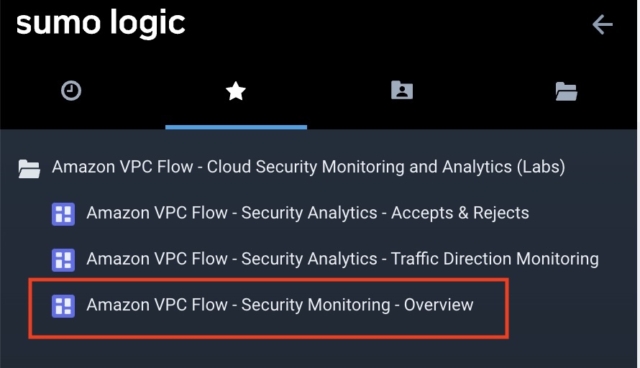This screenshot has width=640, height=368.
Task: Open Security Analytics - Accepts & Rejects dashboard
Action: tap(307, 213)
